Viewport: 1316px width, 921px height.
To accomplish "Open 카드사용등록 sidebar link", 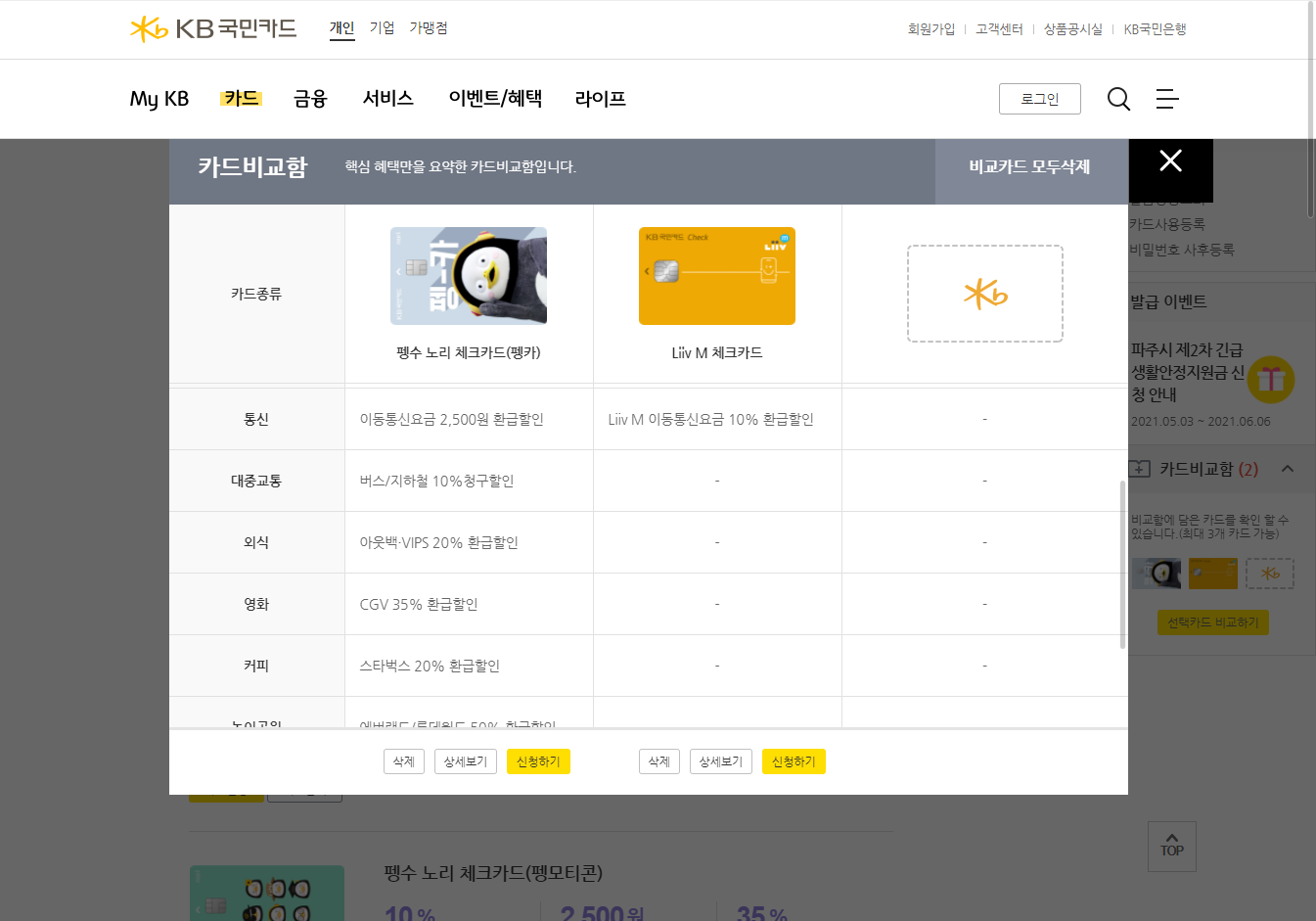I will (x=1166, y=224).
